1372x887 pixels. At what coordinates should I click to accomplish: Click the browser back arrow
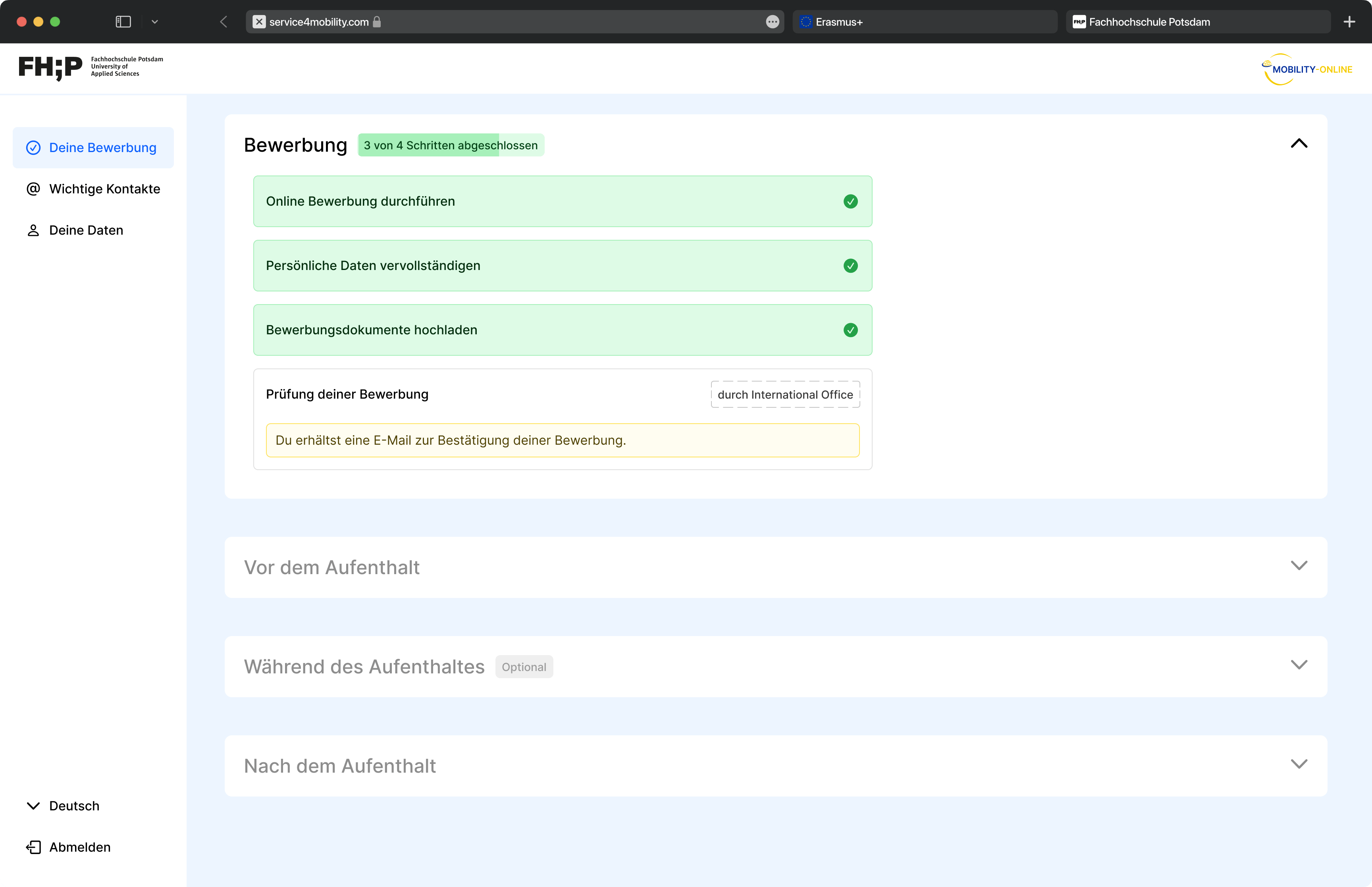tap(224, 22)
